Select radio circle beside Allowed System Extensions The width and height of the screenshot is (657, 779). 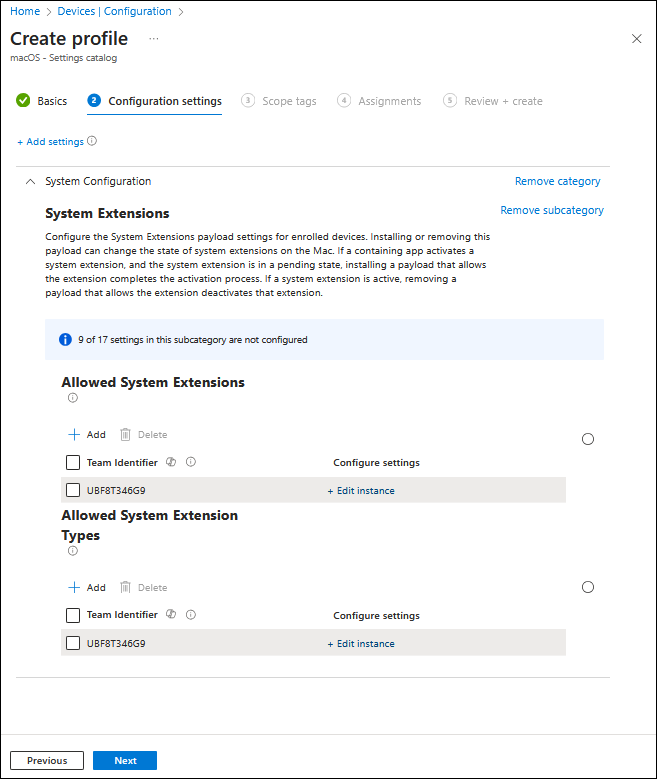[x=587, y=439]
